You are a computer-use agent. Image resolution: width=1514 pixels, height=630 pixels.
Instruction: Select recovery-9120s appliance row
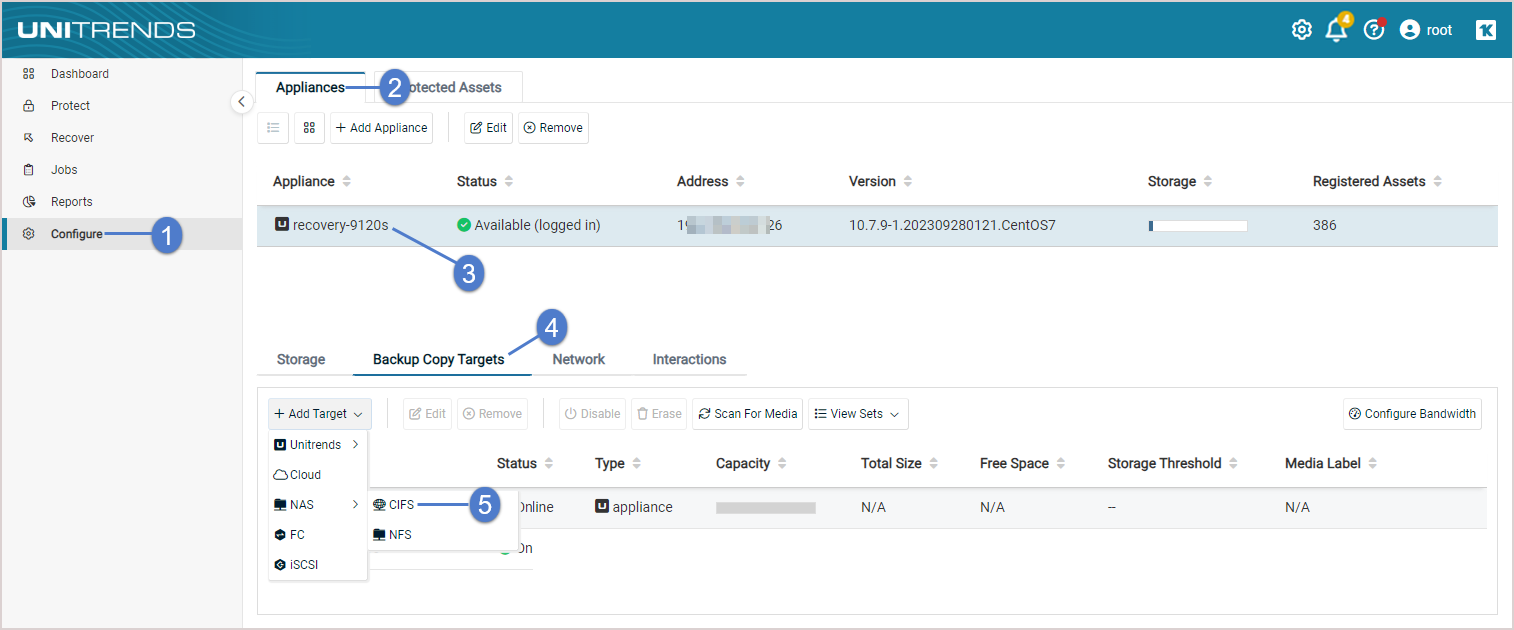[x=877, y=225]
